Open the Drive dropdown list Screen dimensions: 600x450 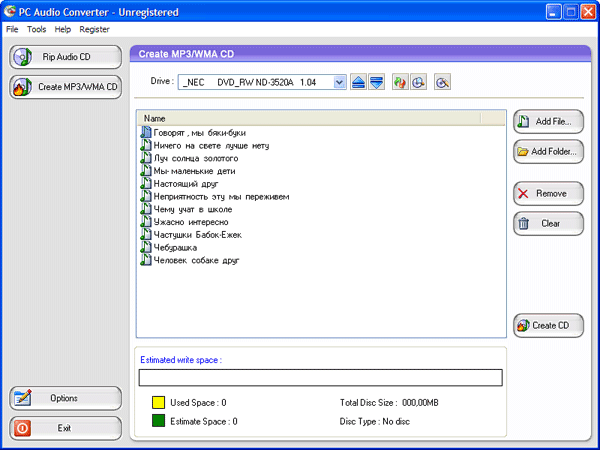tap(339, 82)
